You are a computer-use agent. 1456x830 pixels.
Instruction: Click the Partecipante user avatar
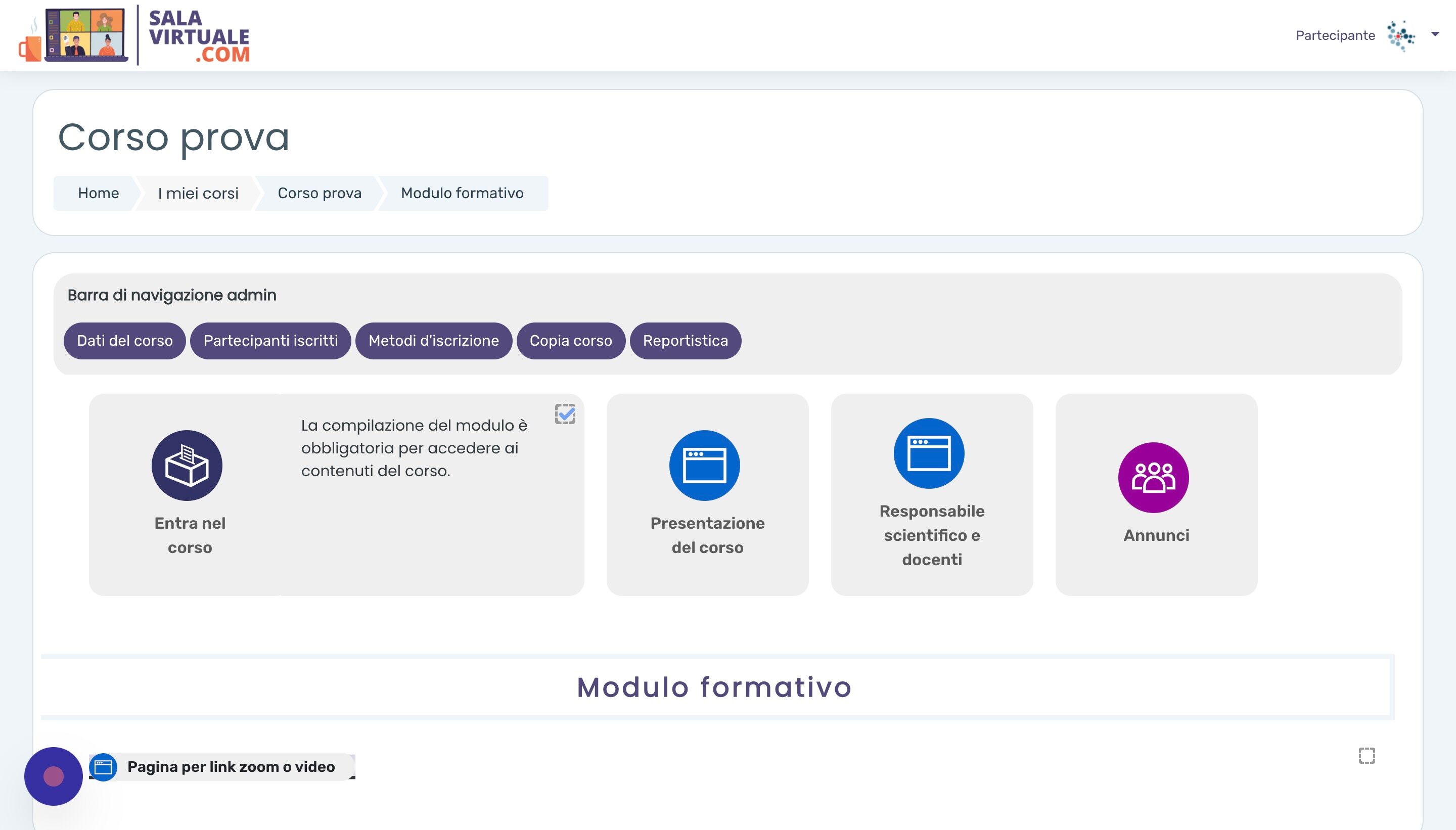point(1401,36)
